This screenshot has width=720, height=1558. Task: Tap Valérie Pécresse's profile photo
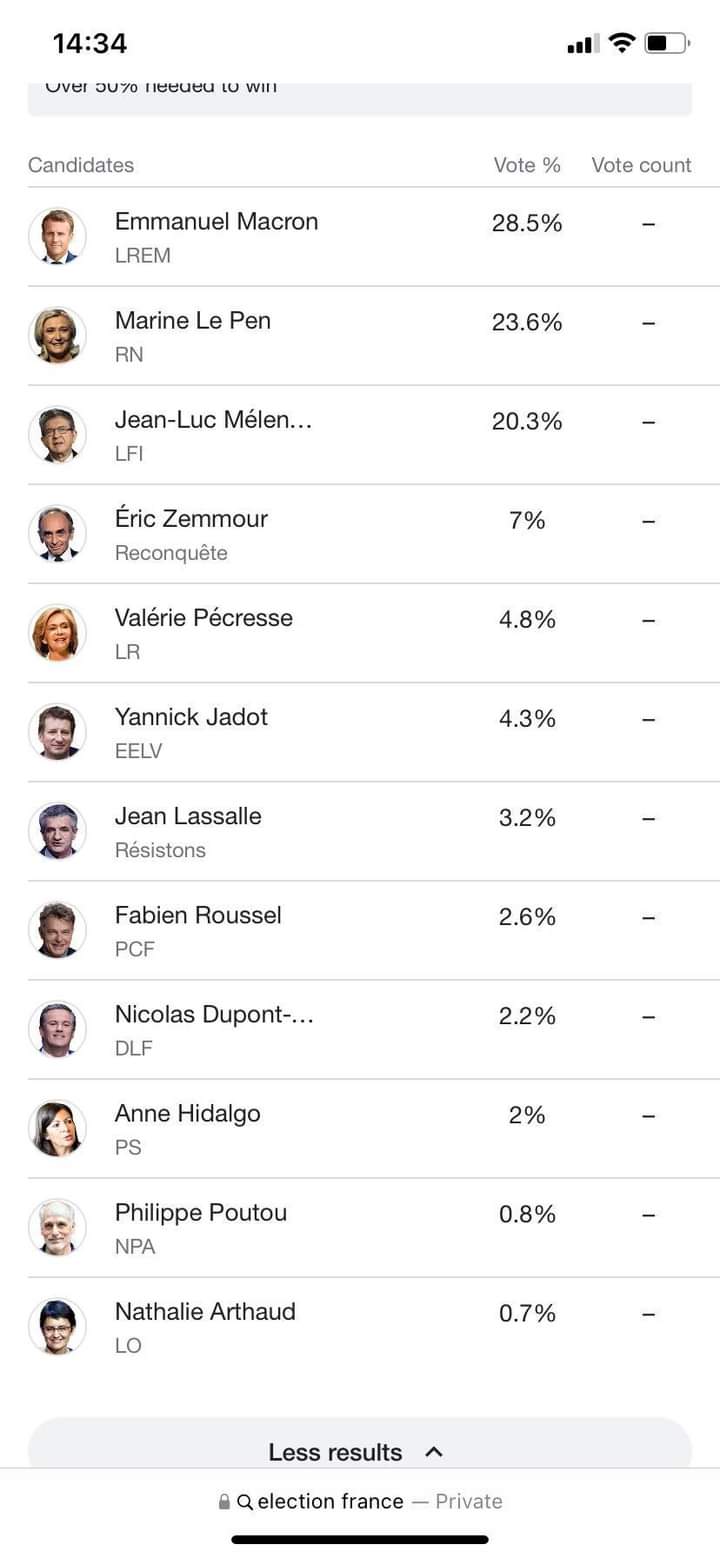point(57,632)
